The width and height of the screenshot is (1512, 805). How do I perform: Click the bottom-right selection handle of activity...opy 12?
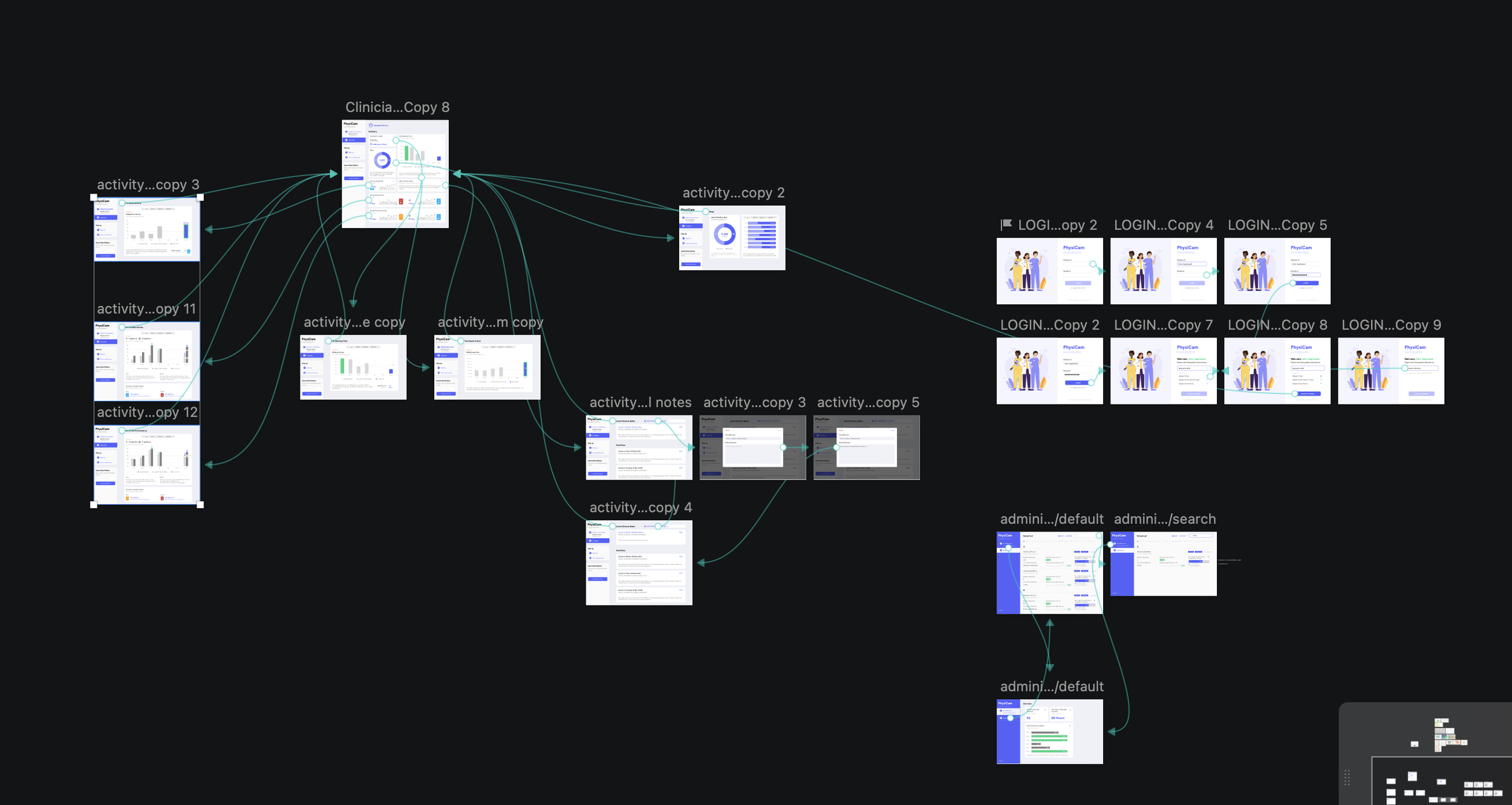pyautogui.click(x=200, y=504)
